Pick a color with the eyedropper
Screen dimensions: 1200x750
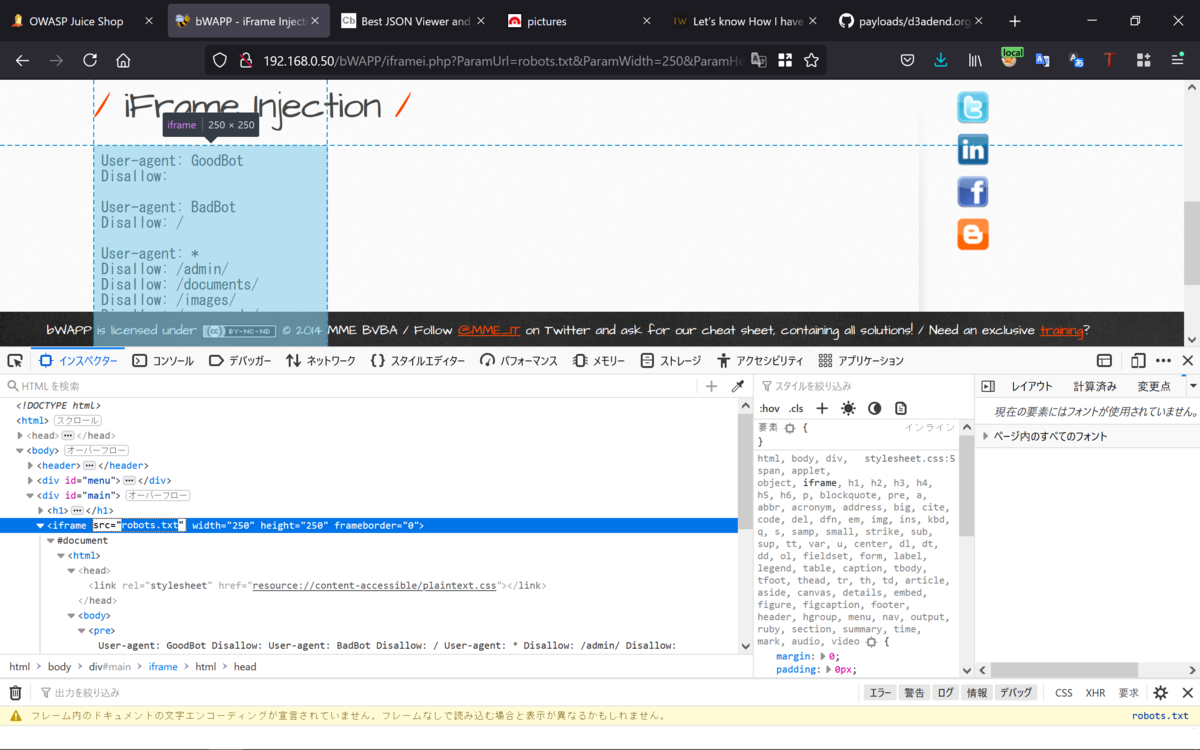(738, 386)
